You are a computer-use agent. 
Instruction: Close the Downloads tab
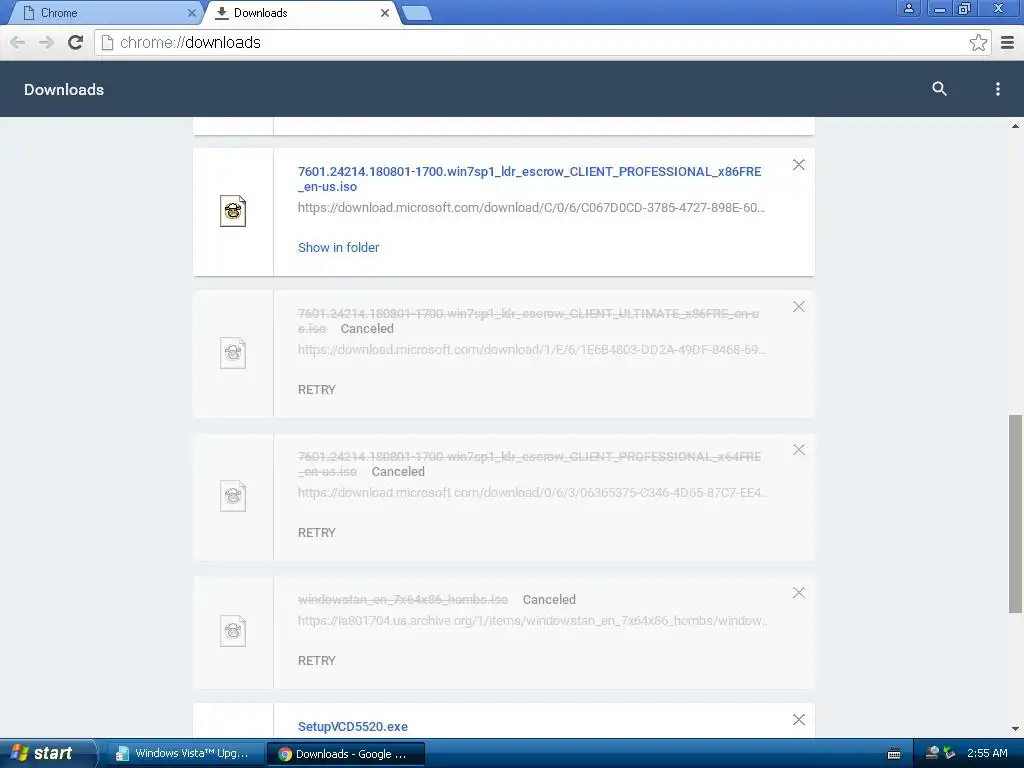[x=385, y=12]
